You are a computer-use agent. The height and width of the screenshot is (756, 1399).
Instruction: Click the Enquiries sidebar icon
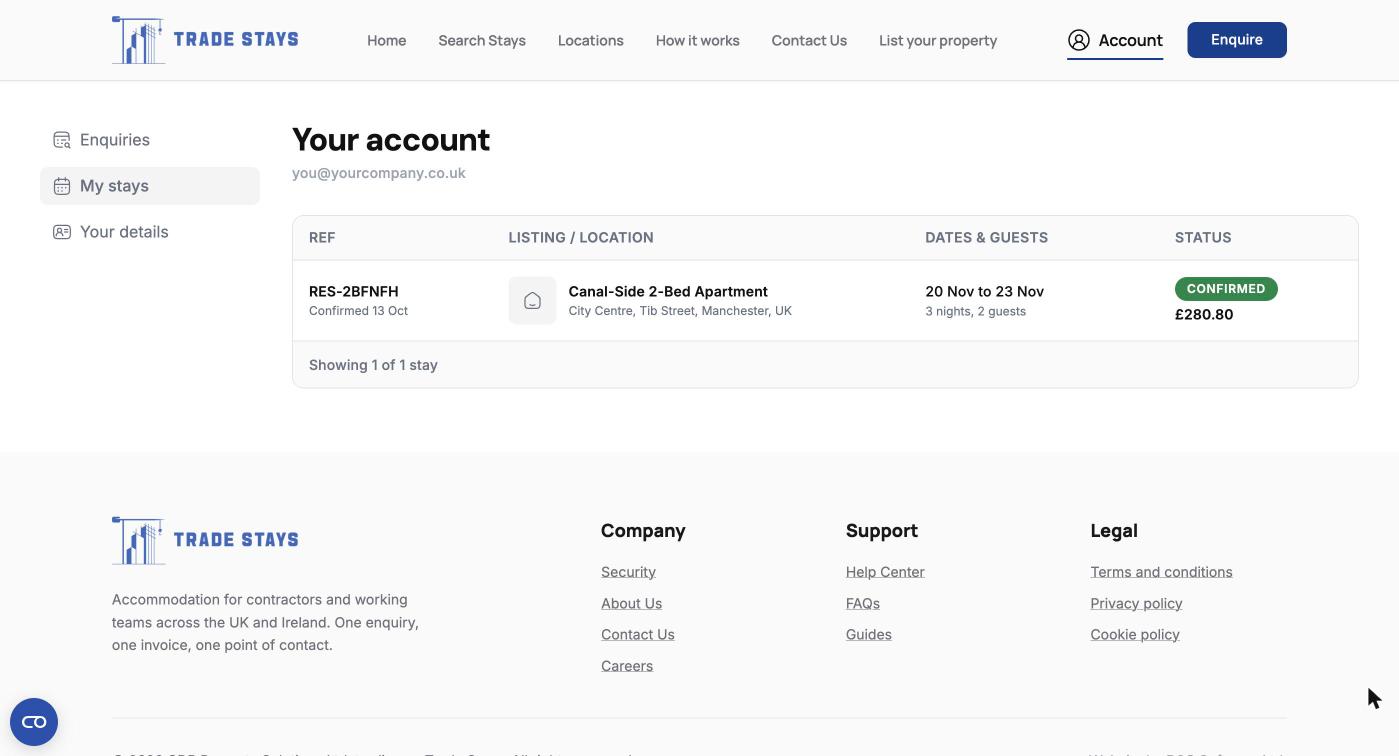62,140
